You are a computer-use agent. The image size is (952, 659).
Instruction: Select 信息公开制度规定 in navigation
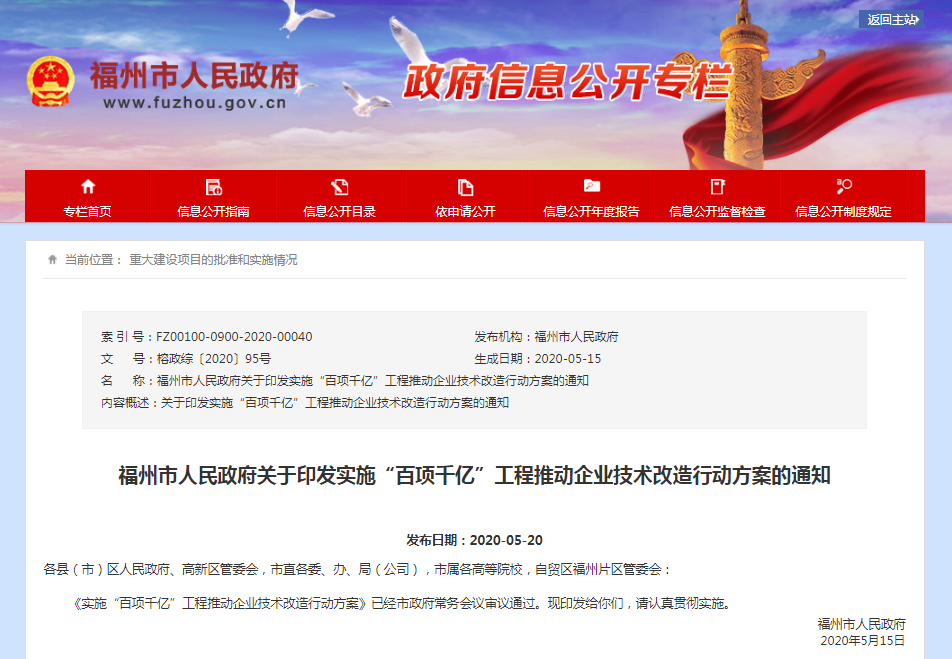point(843,212)
